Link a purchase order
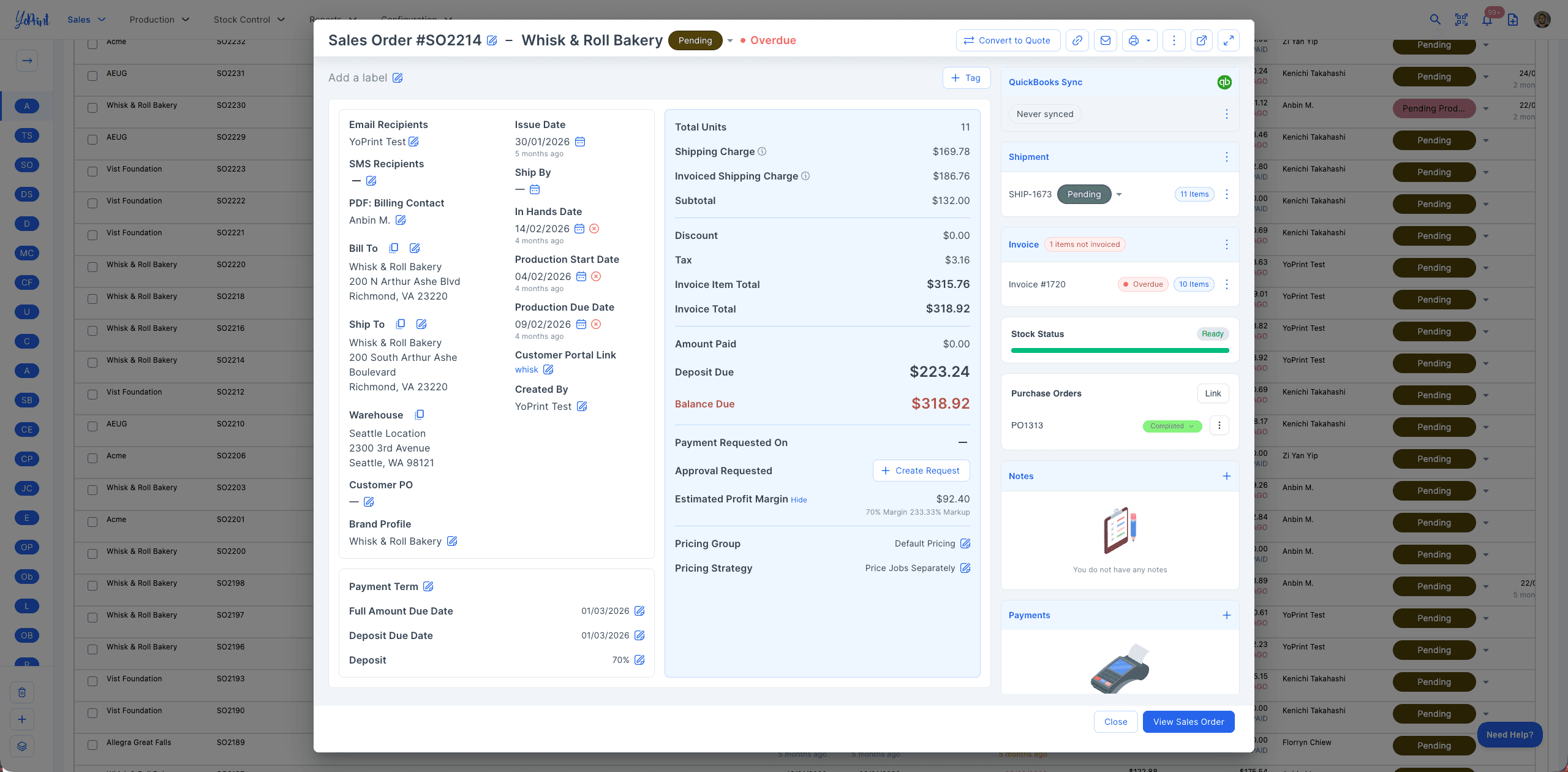Image resolution: width=1568 pixels, height=772 pixels. tap(1213, 393)
